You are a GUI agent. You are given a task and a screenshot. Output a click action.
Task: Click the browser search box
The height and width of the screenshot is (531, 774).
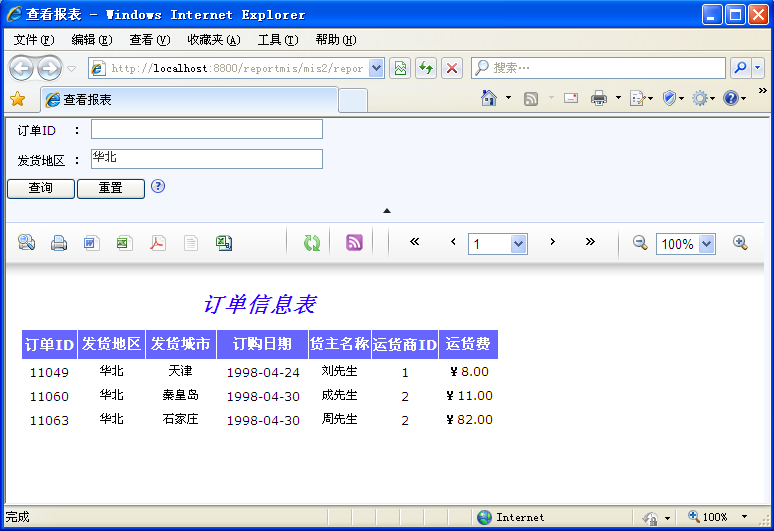pos(598,68)
